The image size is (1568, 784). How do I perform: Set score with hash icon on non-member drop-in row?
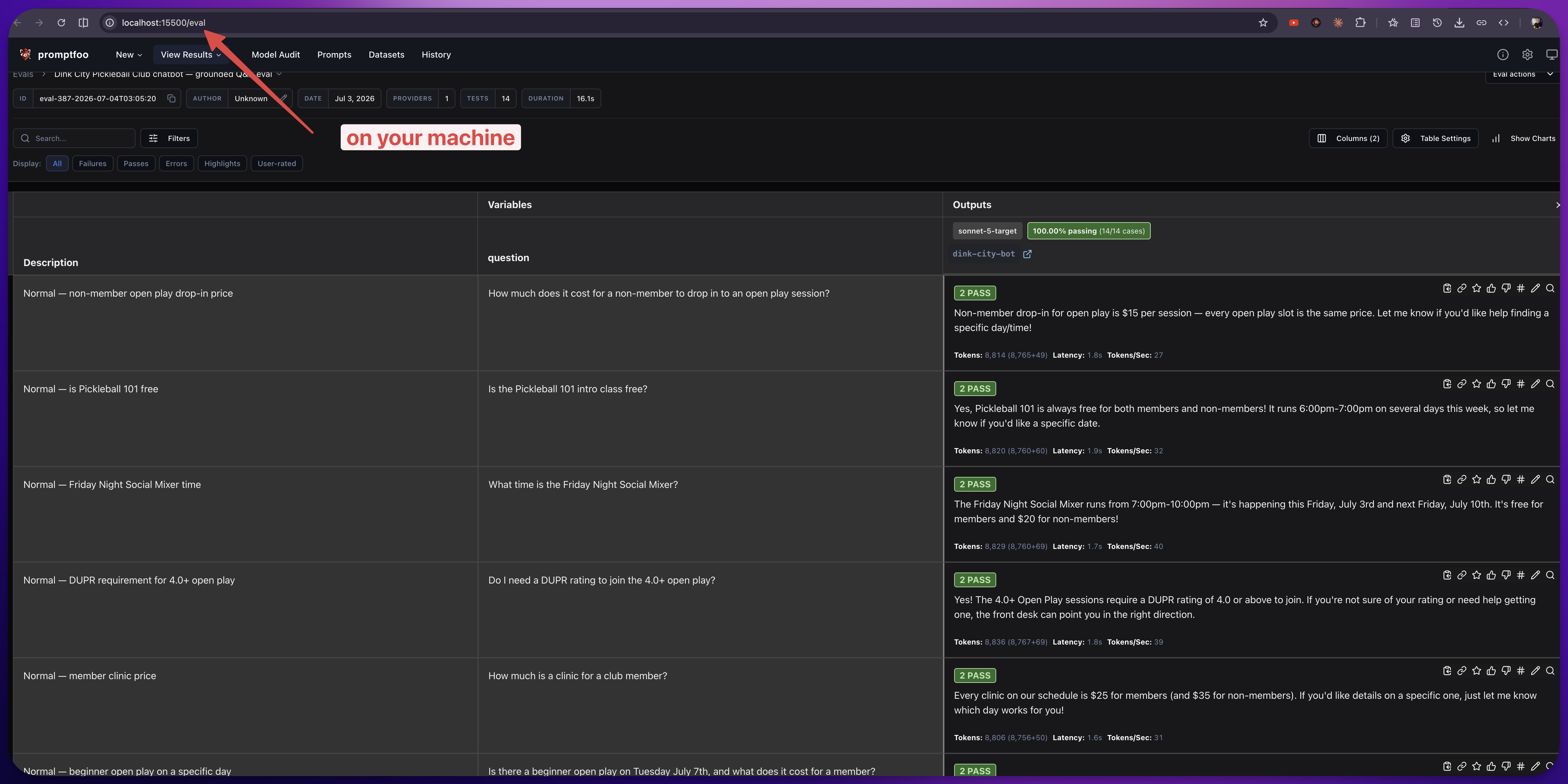pyautogui.click(x=1520, y=288)
